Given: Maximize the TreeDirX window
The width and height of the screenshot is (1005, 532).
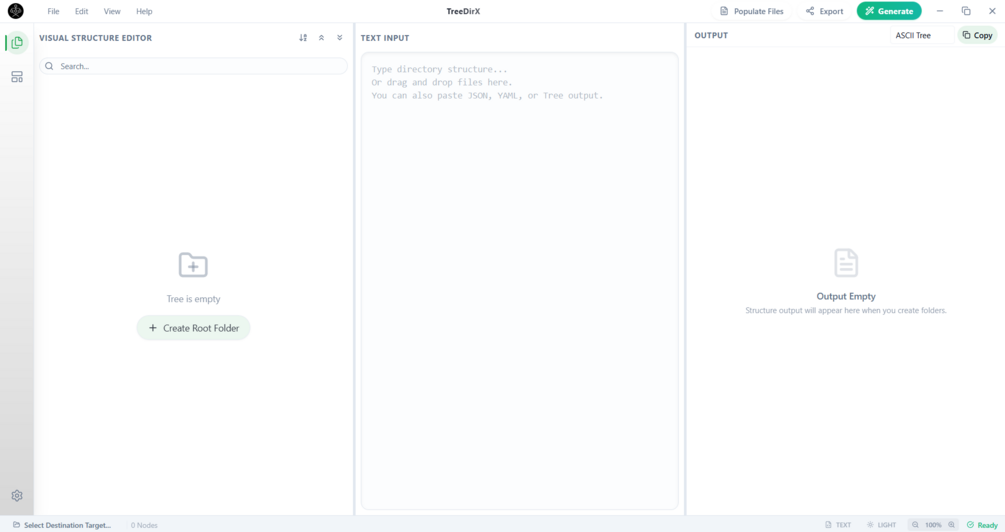Looking at the screenshot, I should (966, 11).
